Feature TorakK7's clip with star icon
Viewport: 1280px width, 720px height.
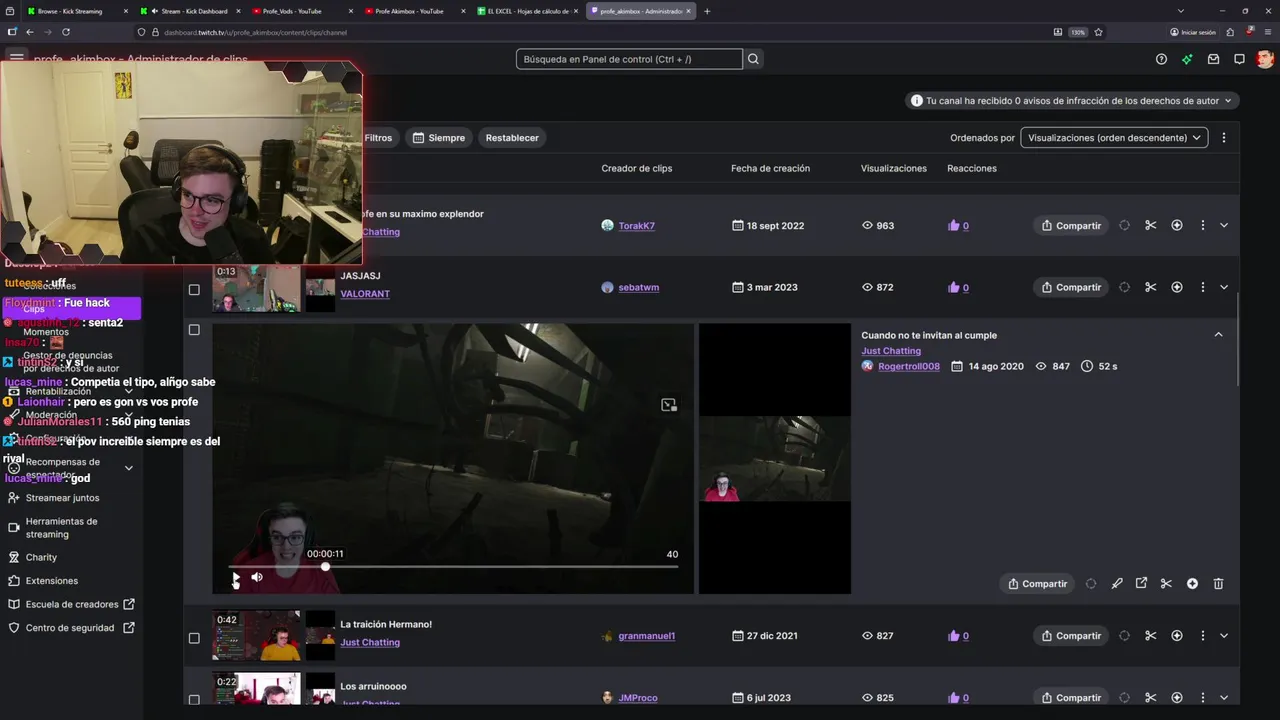click(1177, 226)
